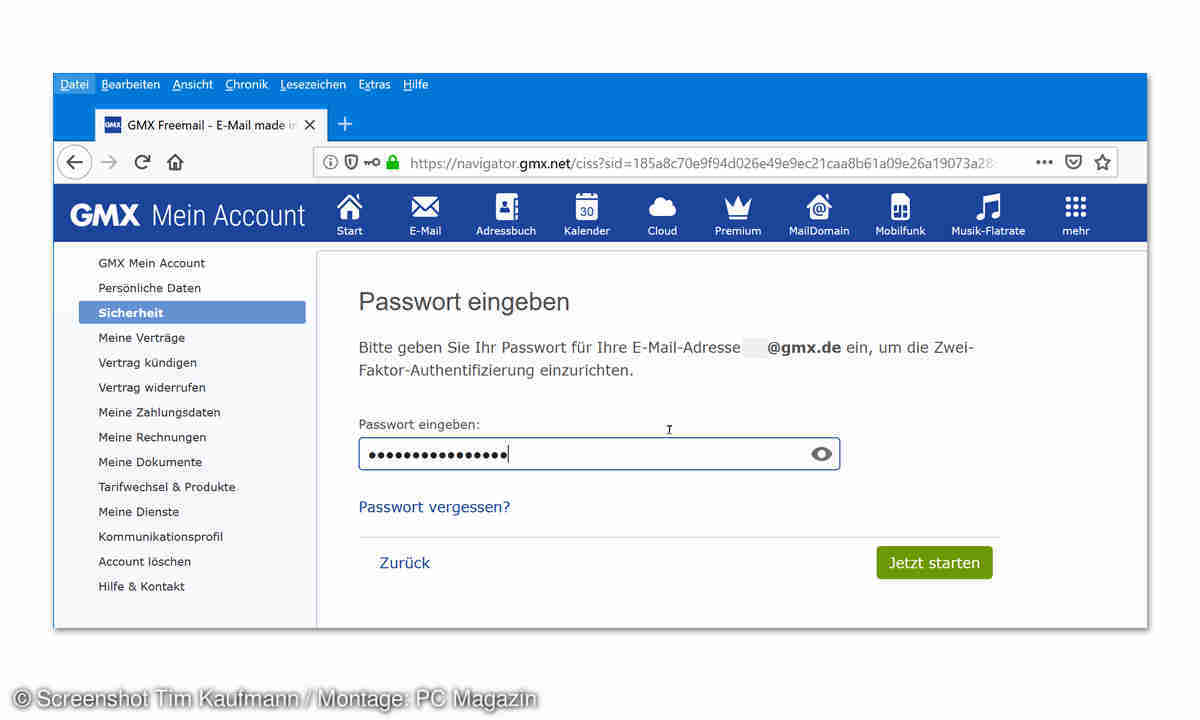The image size is (1200, 720).
Task: Bookmark this page with the star icon
Action: tap(1102, 162)
